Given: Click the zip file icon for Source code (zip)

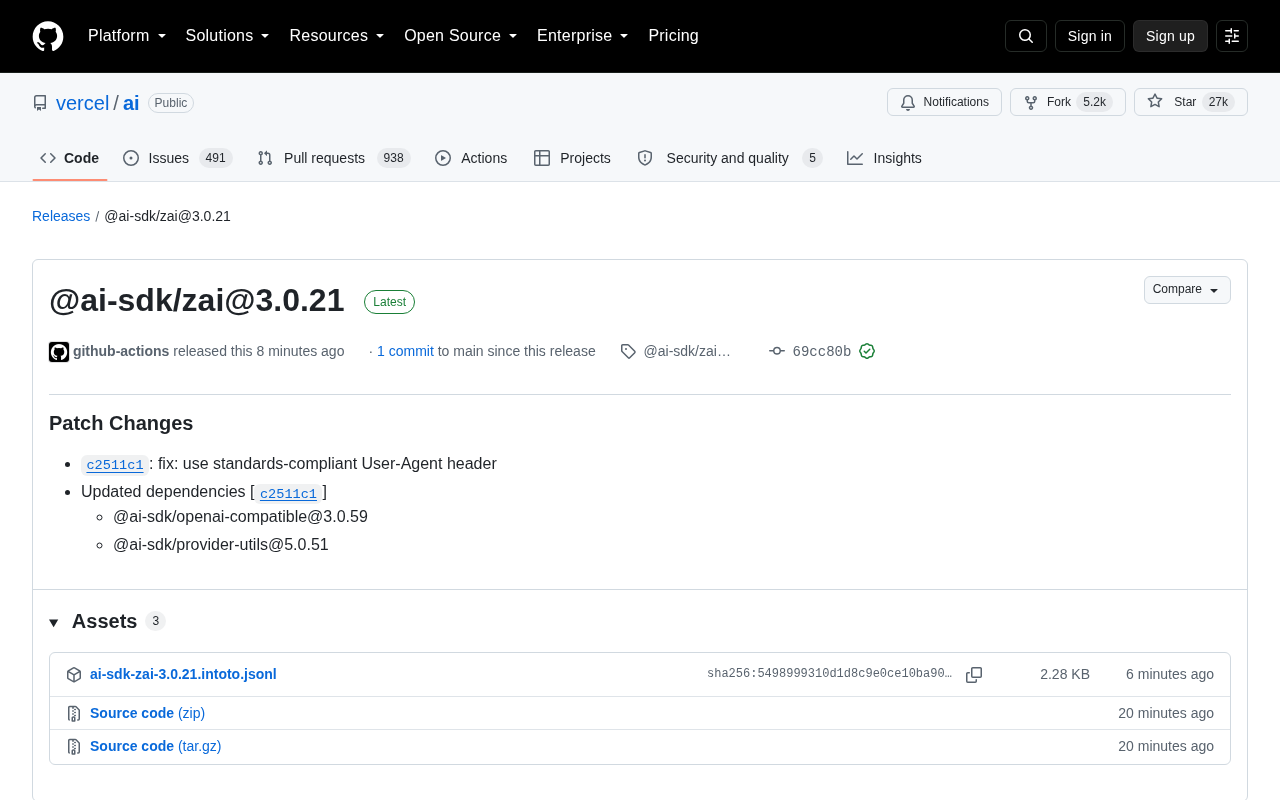Looking at the screenshot, I should point(74,714).
